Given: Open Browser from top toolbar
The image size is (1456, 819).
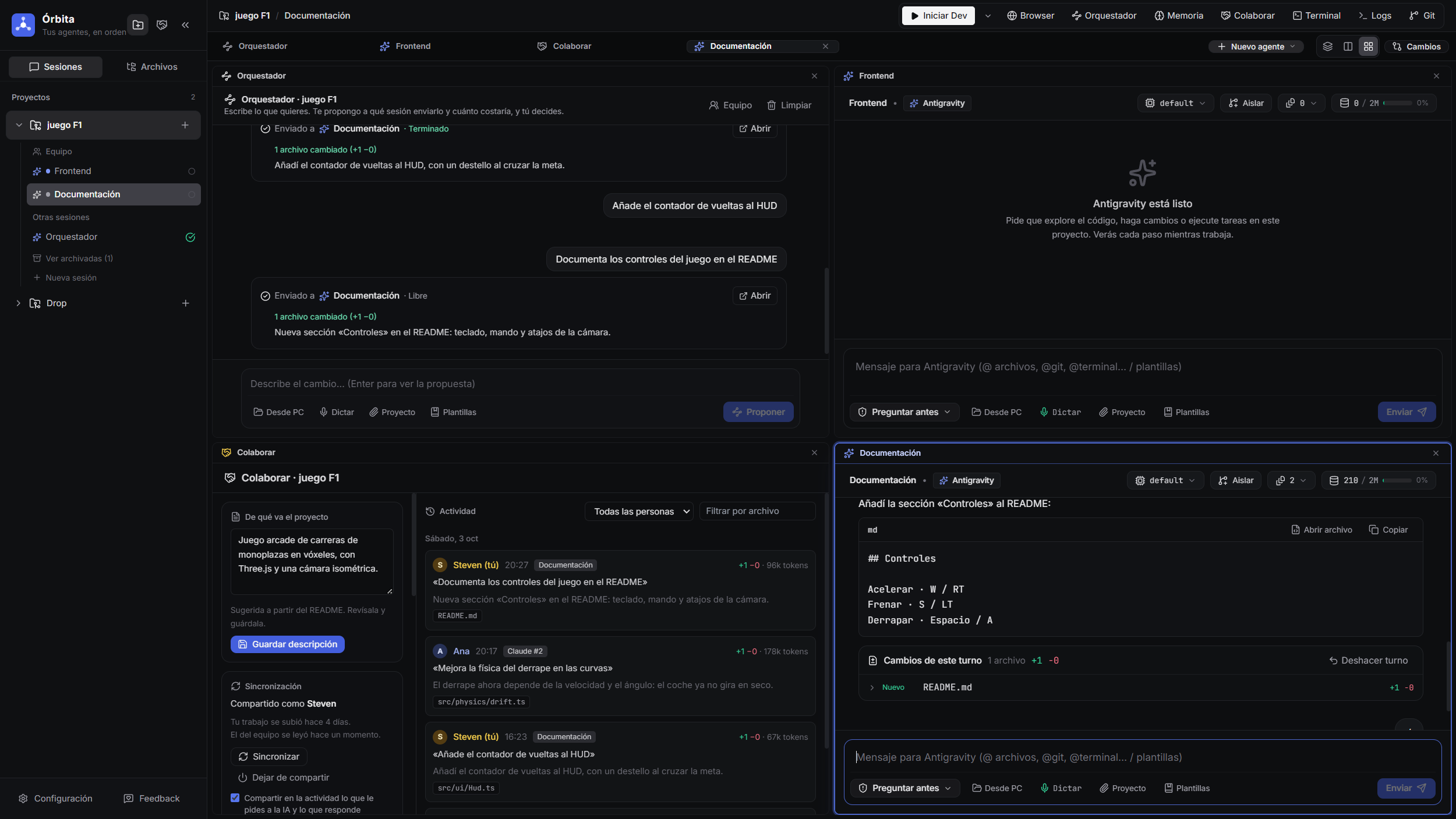Looking at the screenshot, I should point(1031,16).
